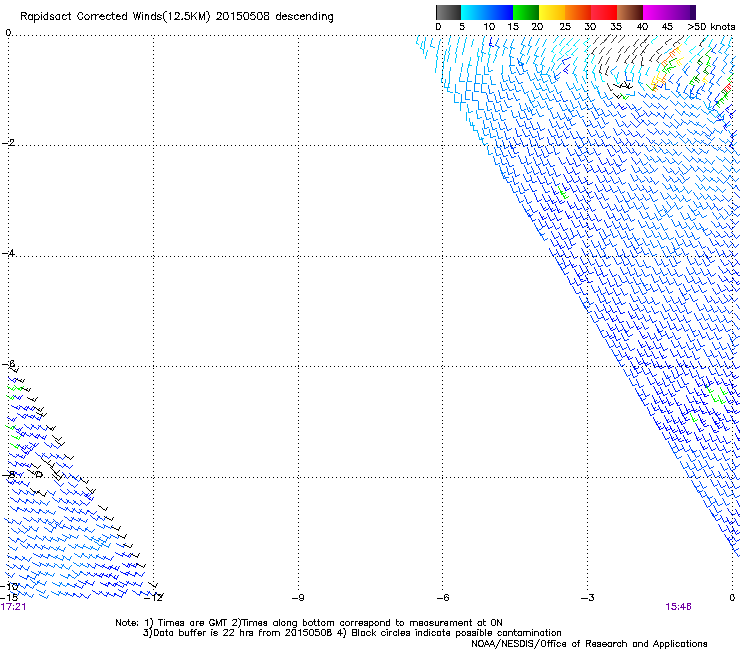This screenshot has height=650, width=740.
Task: Click the magenta 40-45 knots color segment
Action: tap(656, 12)
